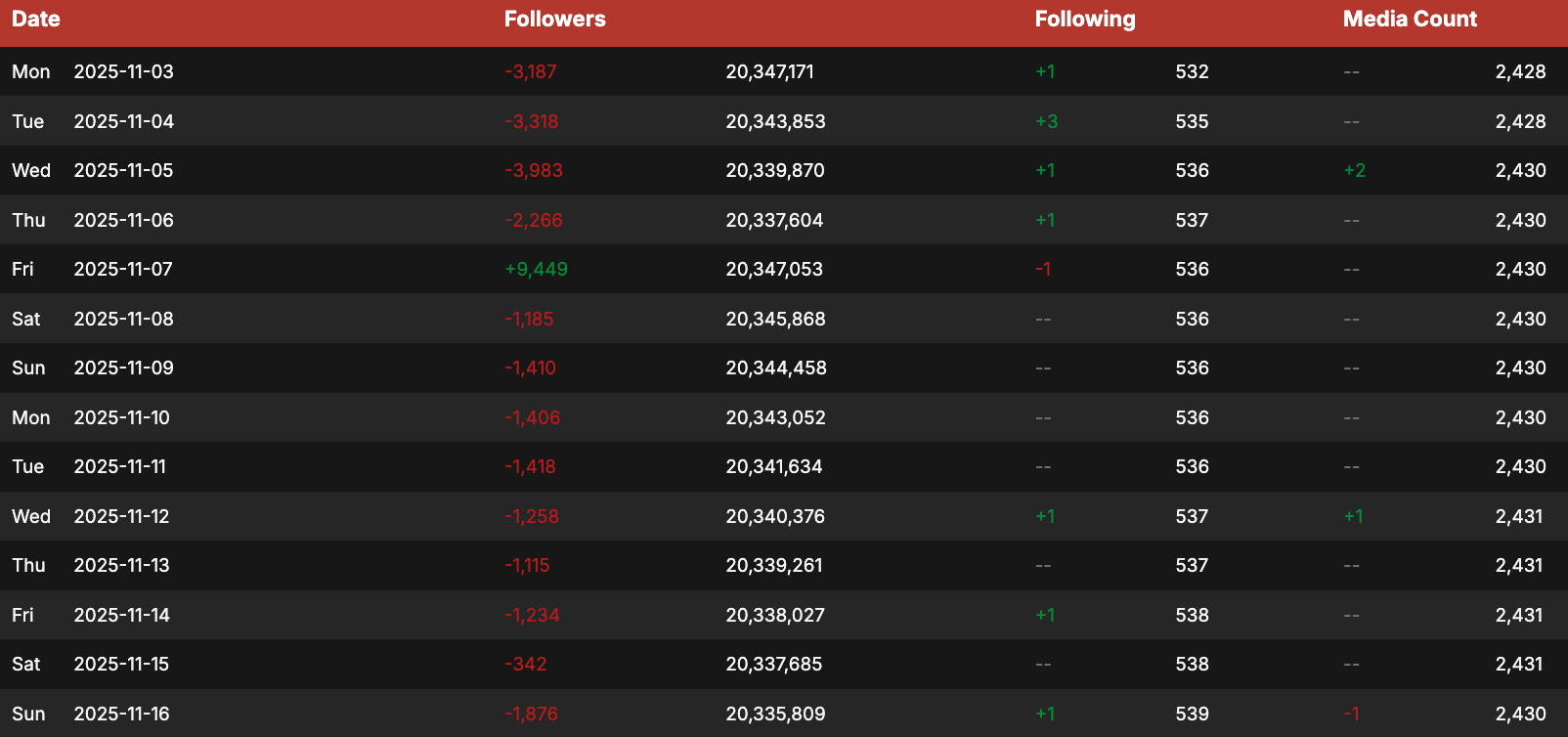Sort by the Followers column header
This screenshot has width=1568, height=737.
tap(554, 20)
